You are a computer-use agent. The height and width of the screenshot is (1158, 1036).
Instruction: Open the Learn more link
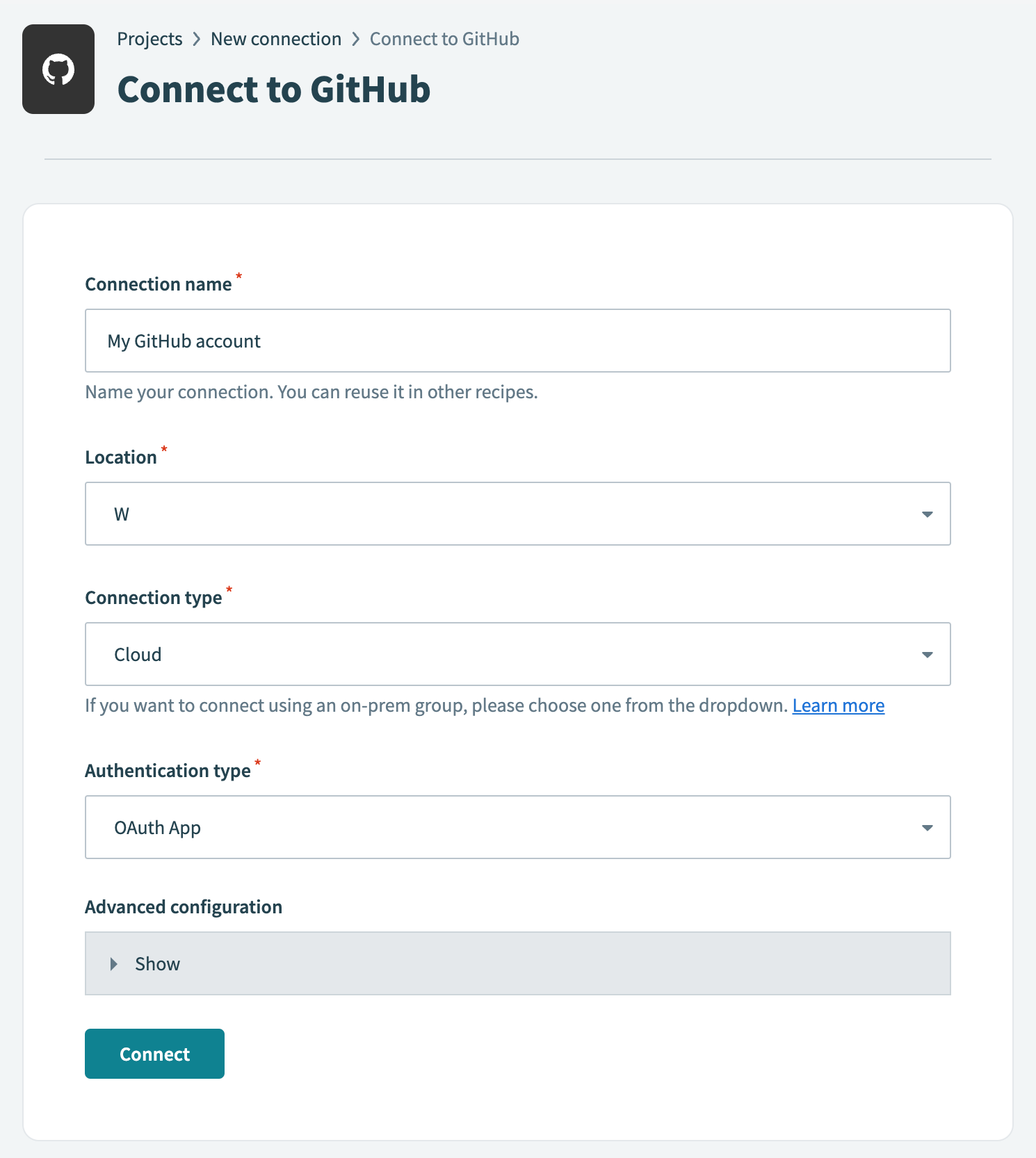(x=838, y=705)
